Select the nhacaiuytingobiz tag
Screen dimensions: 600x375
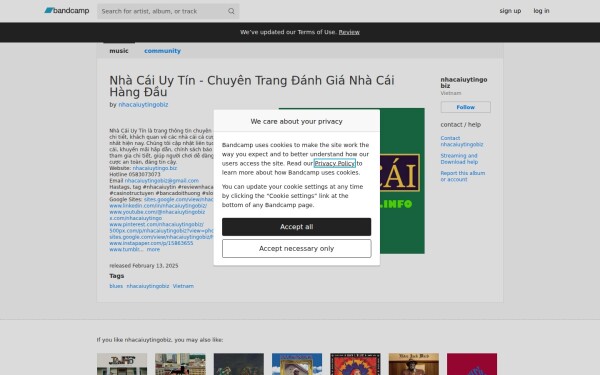pos(148,286)
